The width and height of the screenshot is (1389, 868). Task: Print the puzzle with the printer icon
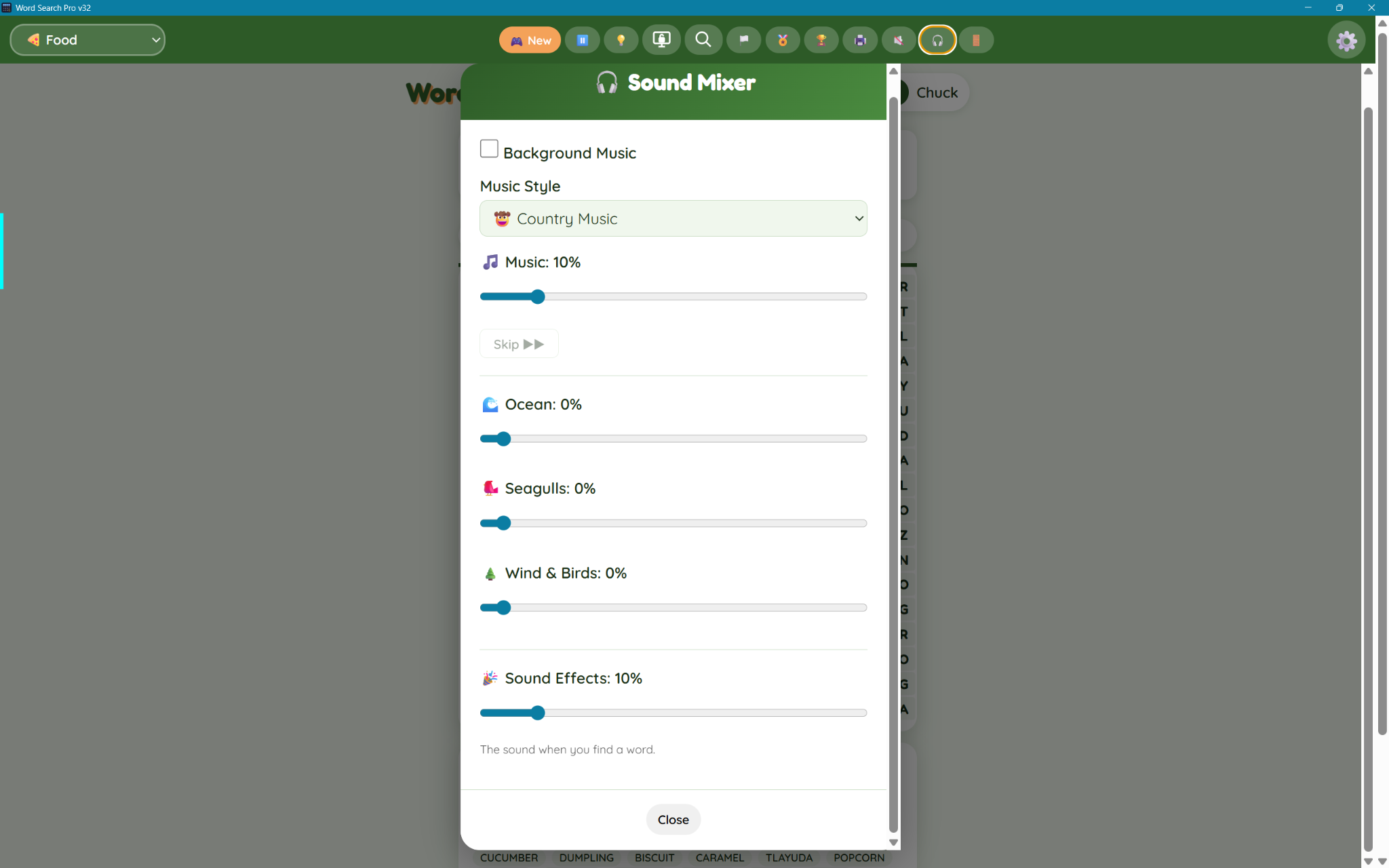860,40
